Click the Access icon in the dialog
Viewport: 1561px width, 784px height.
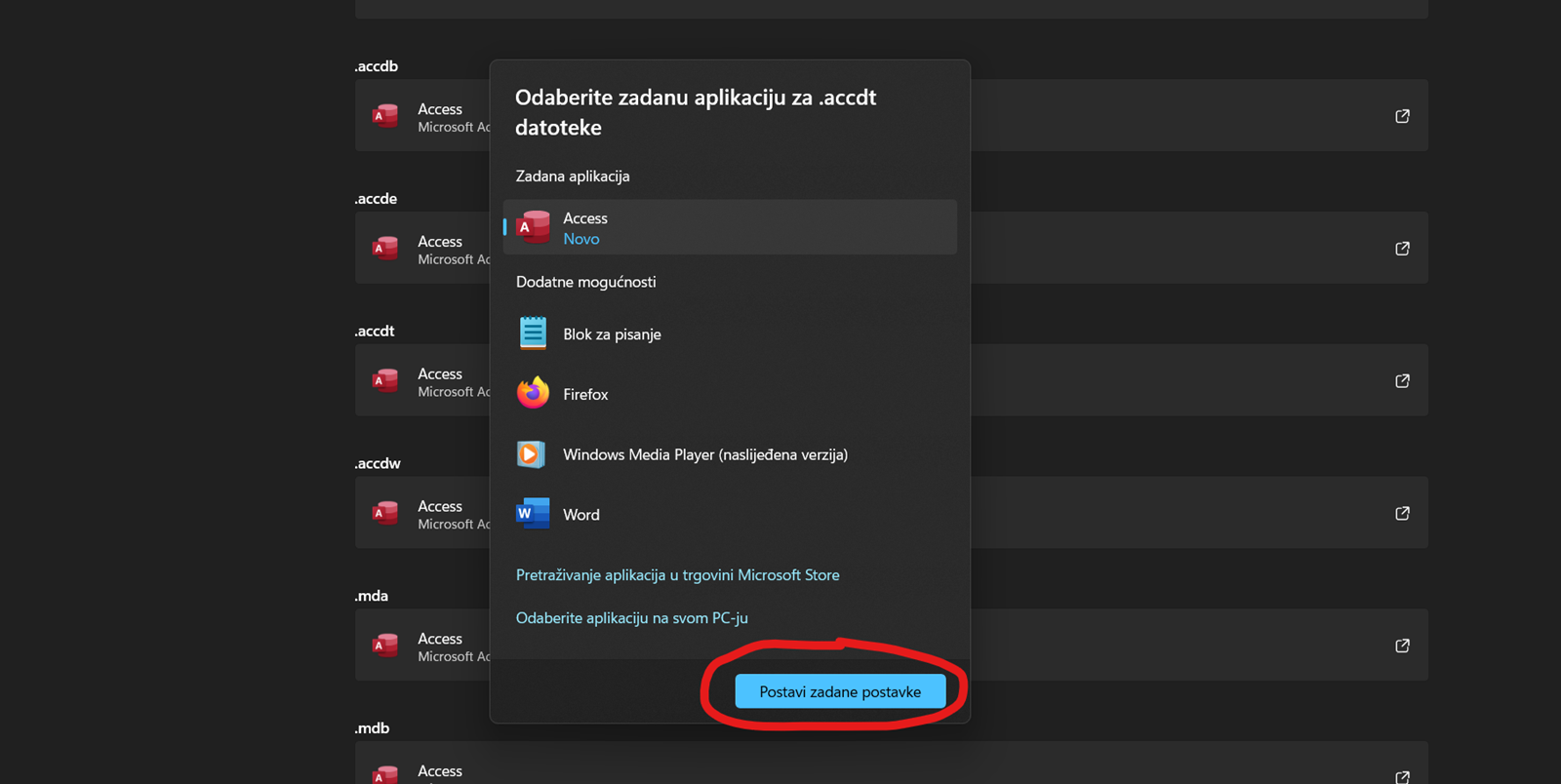coord(533,227)
